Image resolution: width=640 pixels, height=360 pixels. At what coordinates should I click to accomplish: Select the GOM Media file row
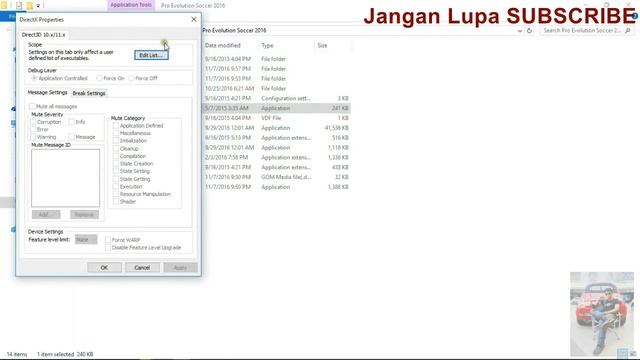click(x=276, y=177)
